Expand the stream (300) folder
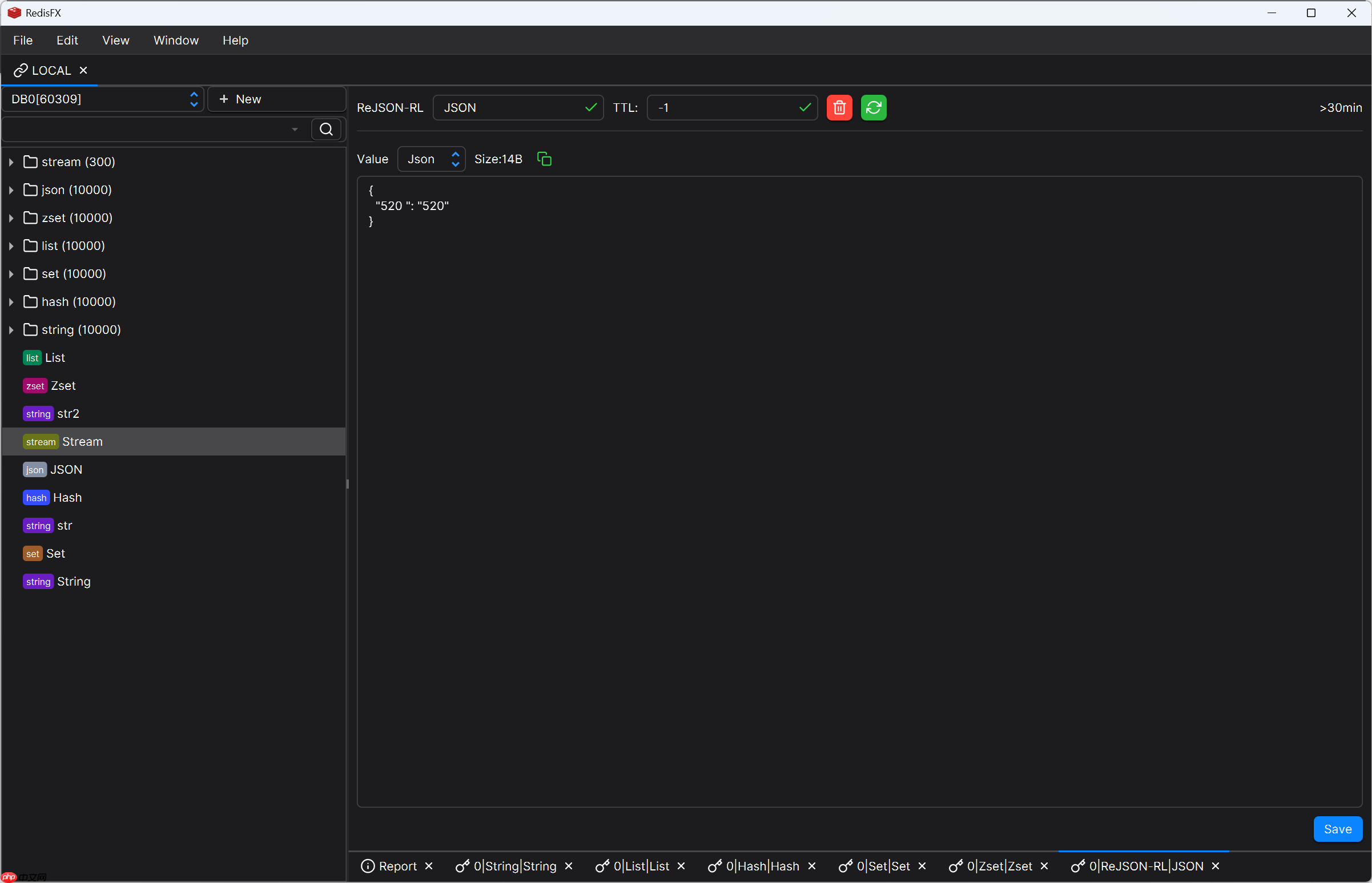This screenshot has width=1372, height=883. [x=10, y=162]
